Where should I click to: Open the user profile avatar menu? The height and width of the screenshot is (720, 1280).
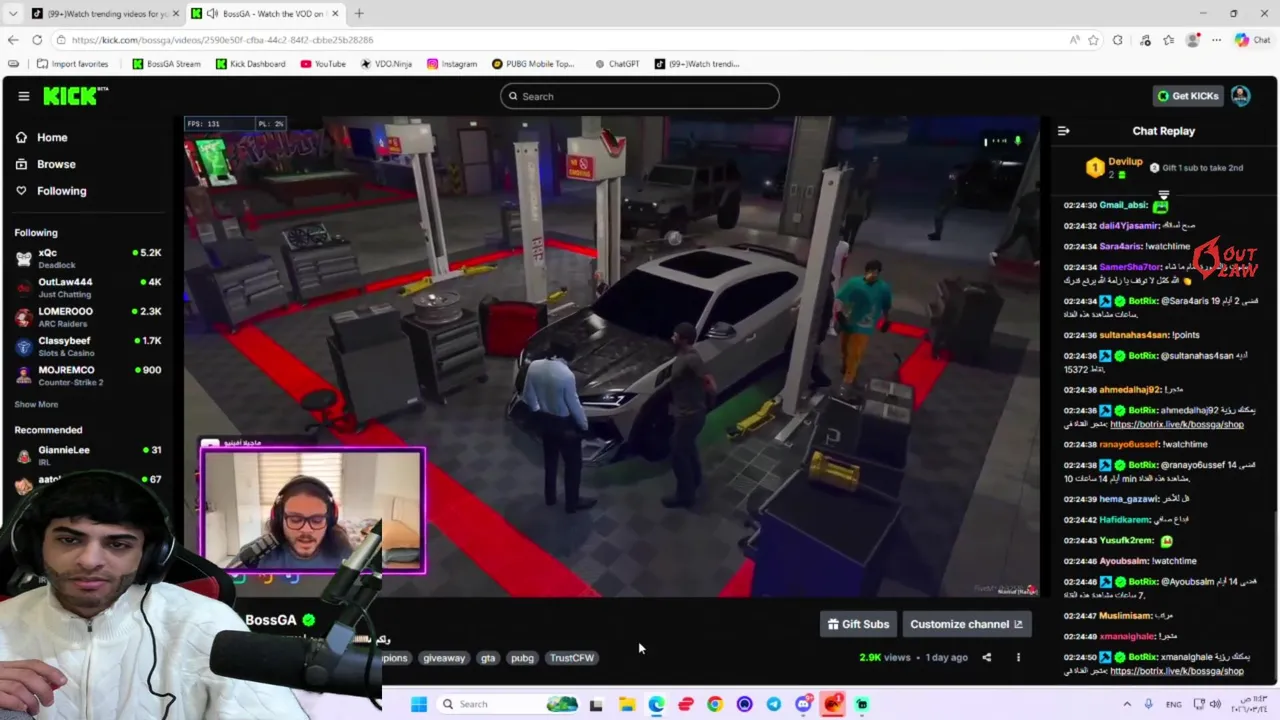(x=1240, y=96)
